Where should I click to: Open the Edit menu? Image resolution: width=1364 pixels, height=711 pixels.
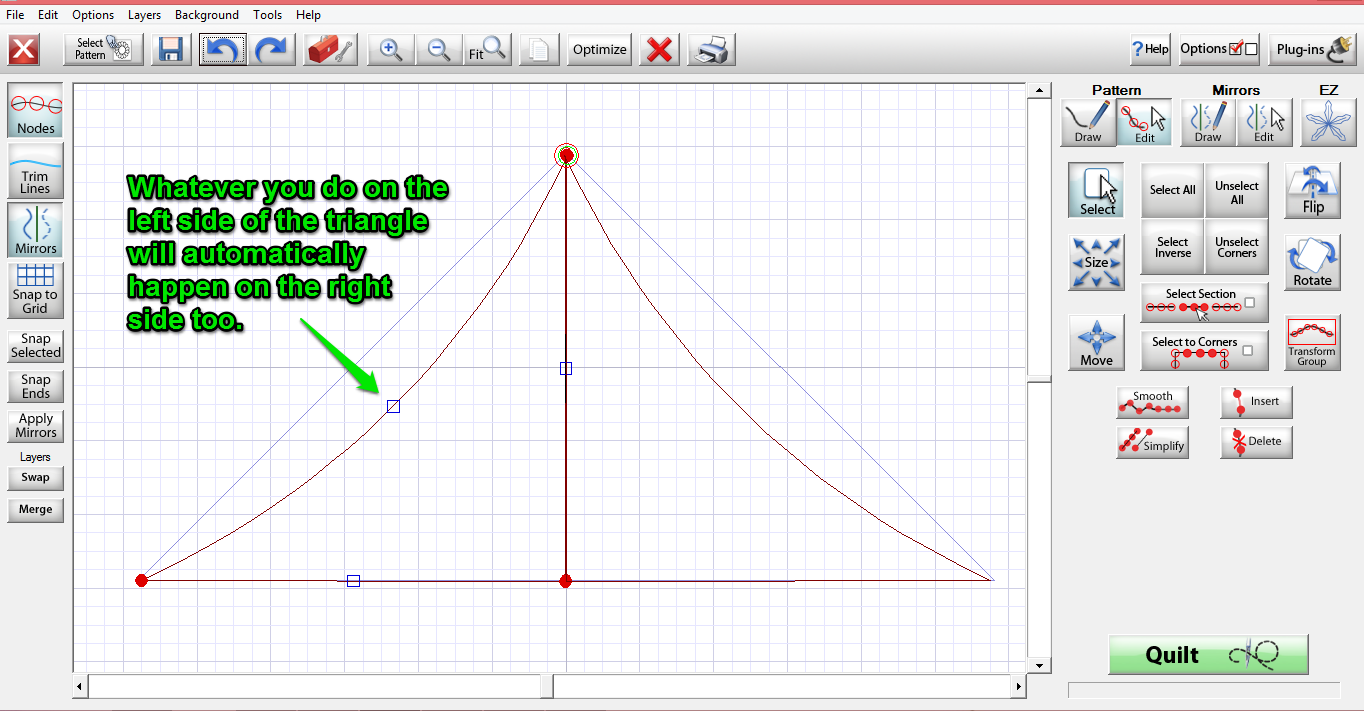pyautogui.click(x=48, y=15)
